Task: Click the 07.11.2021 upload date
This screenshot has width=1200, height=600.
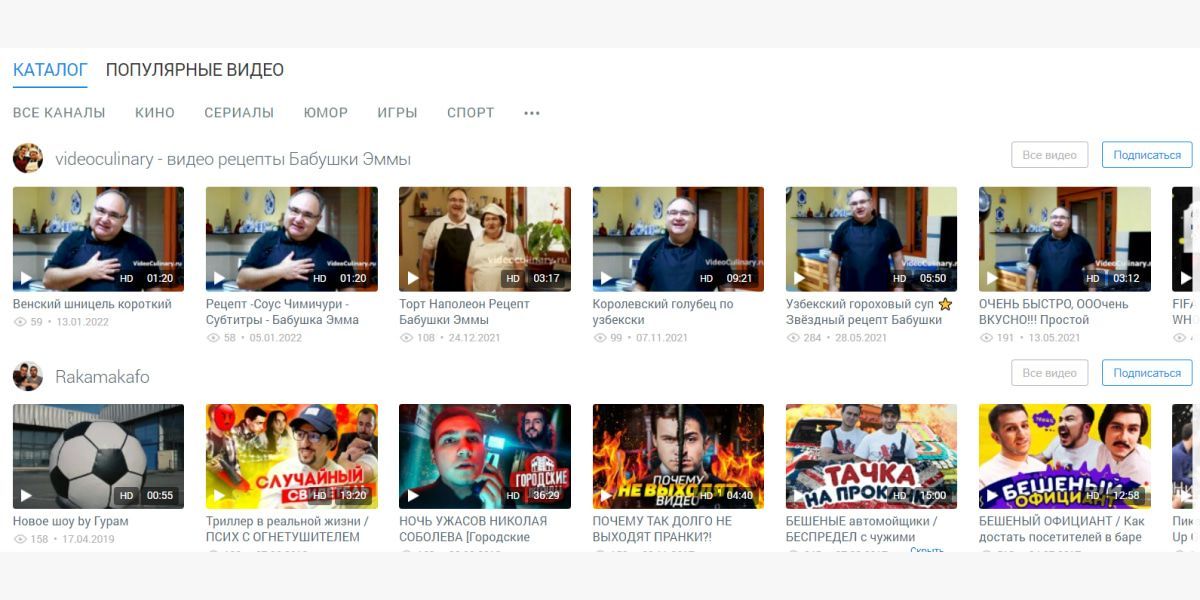Action: (662, 338)
